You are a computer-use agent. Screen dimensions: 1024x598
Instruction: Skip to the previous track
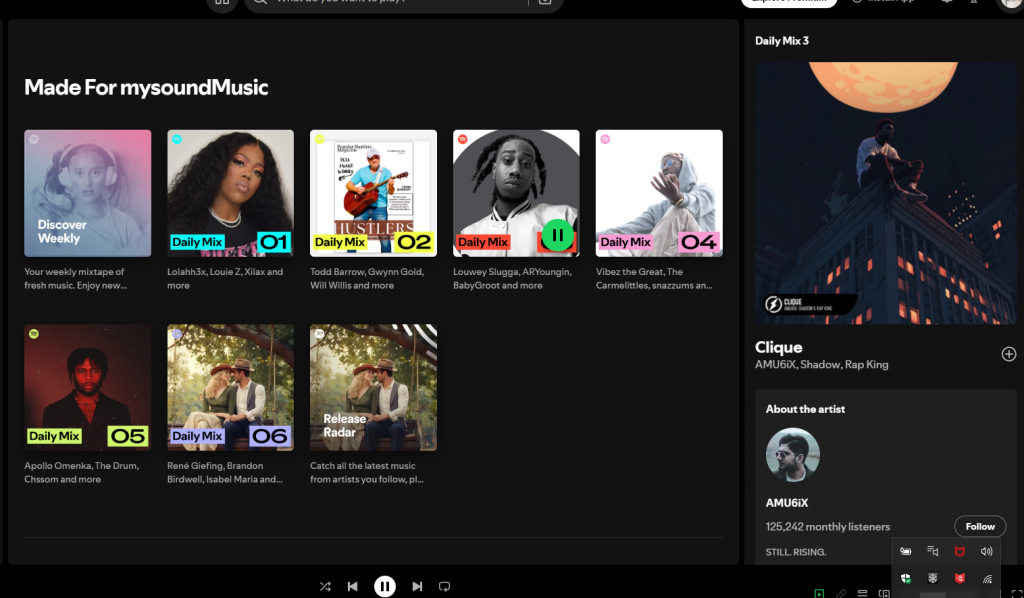coord(353,586)
